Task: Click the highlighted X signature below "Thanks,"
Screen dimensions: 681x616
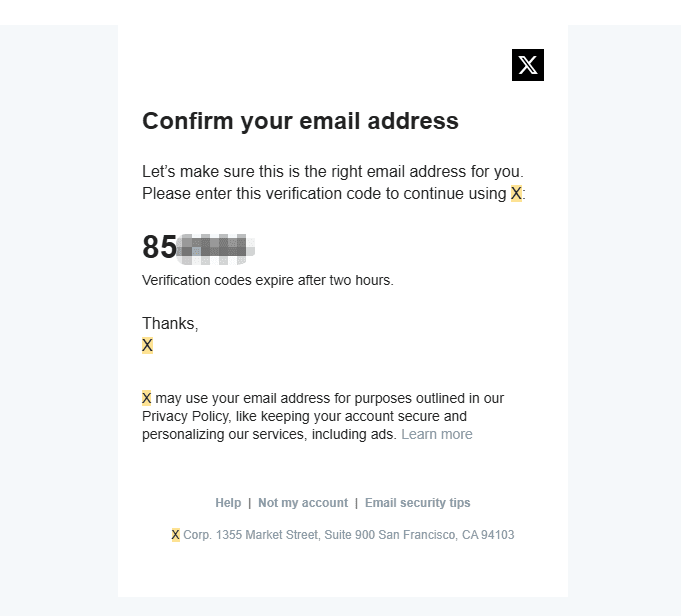Action: pos(147,346)
